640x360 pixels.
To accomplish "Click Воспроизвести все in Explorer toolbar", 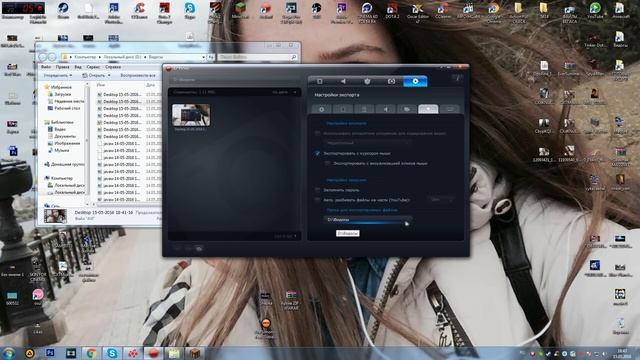I will tap(138, 76).
